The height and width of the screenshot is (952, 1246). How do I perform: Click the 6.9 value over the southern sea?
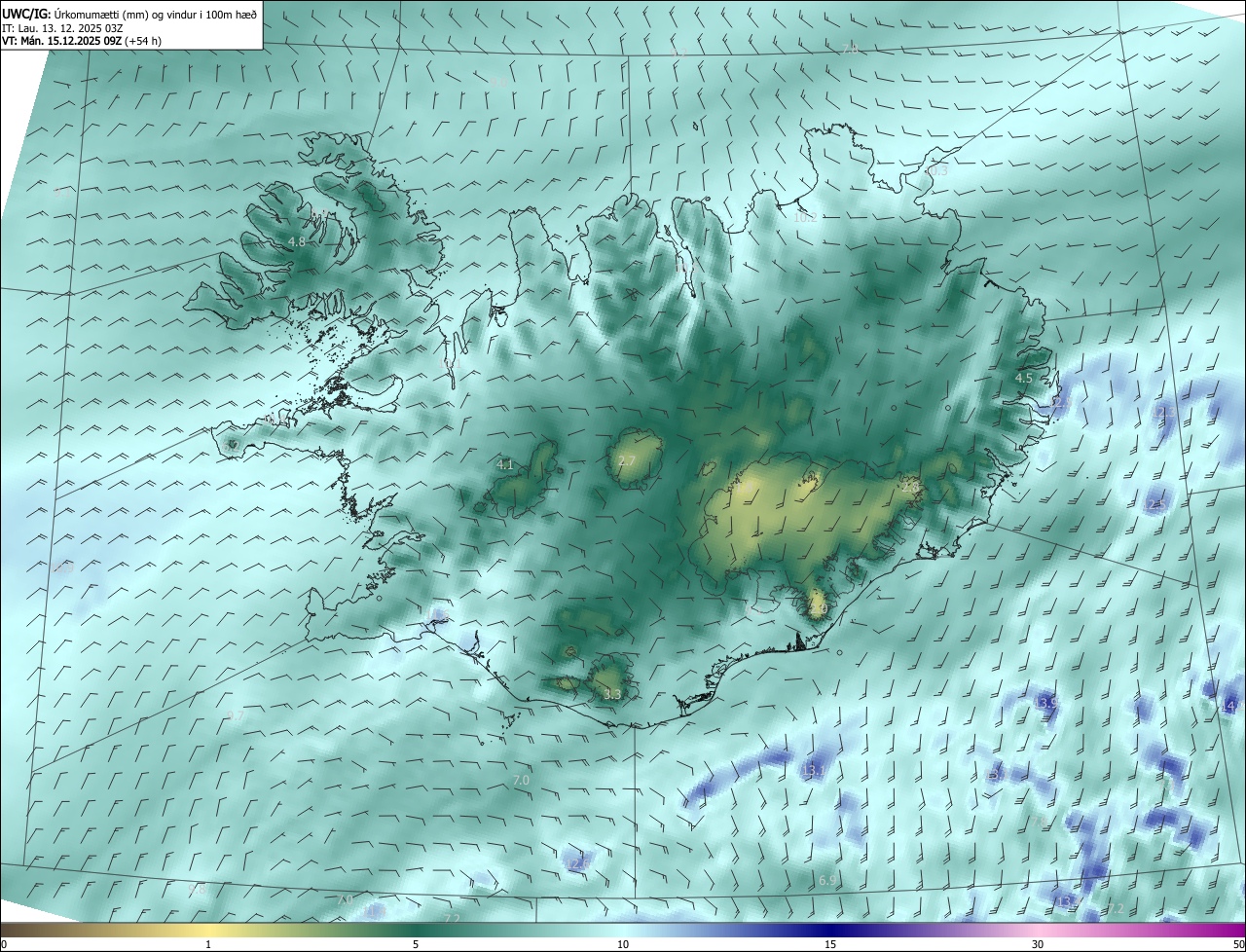[826, 880]
